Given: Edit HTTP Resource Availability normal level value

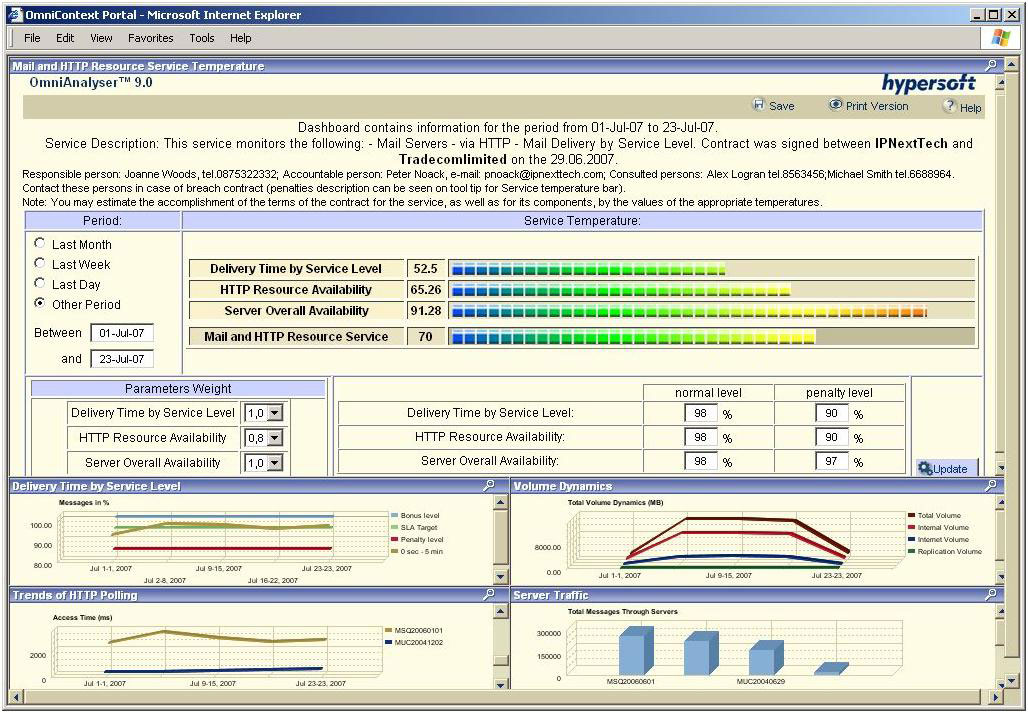Looking at the screenshot, I should click(x=700, y=437).
